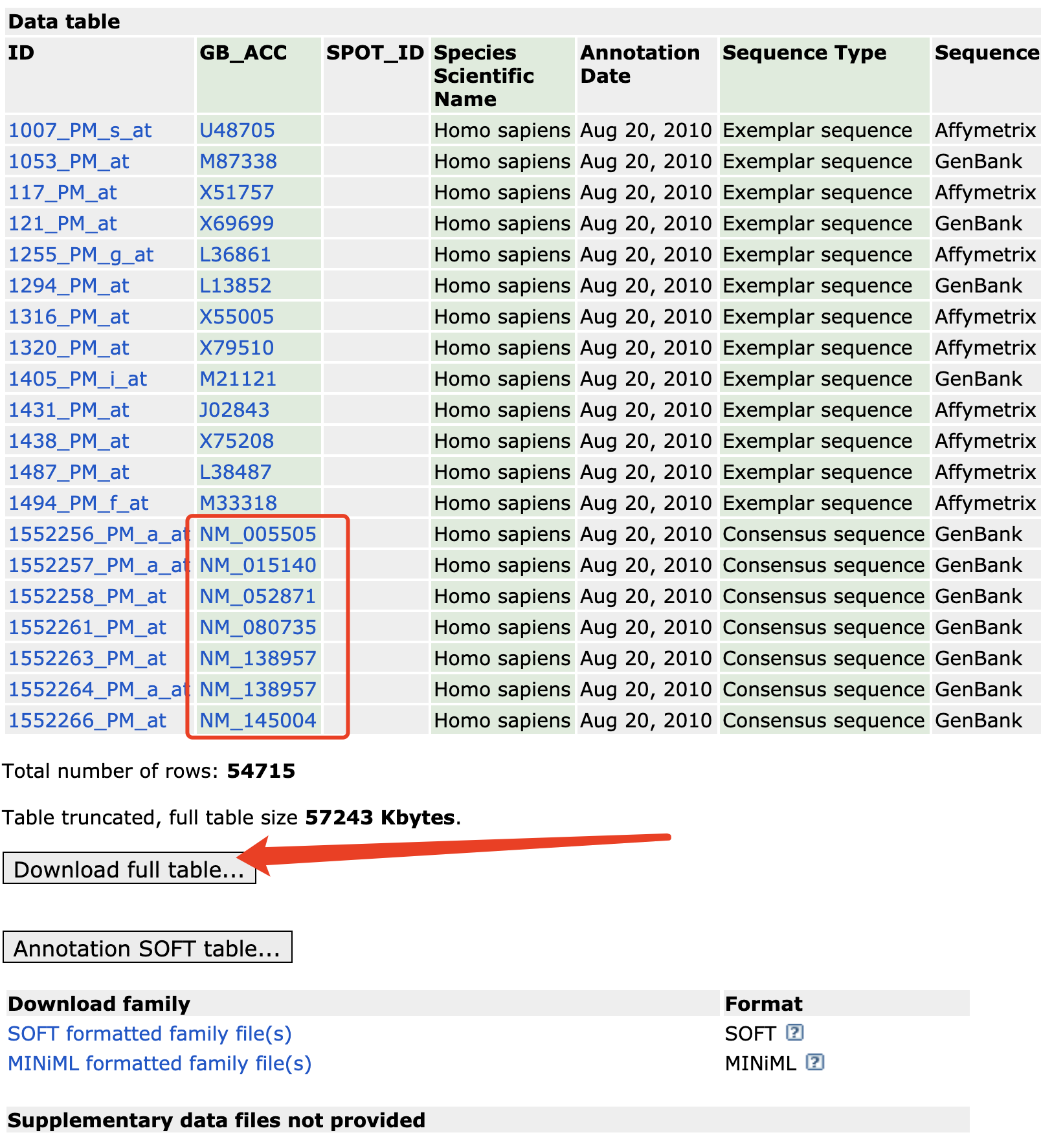This screenshot has height=1148, width=1041.
Task: Follow GenBank accession NM_015140
Action: click(x=258, y=566)
